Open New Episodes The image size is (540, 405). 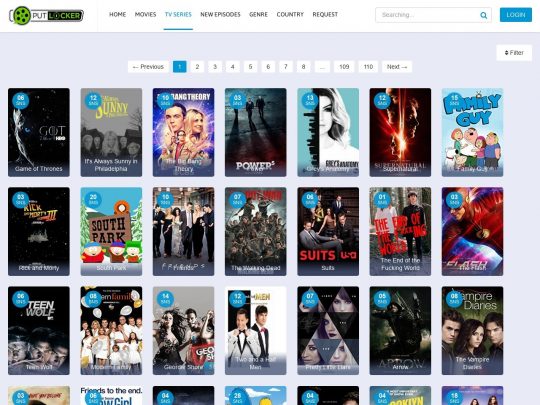[220, 14]
